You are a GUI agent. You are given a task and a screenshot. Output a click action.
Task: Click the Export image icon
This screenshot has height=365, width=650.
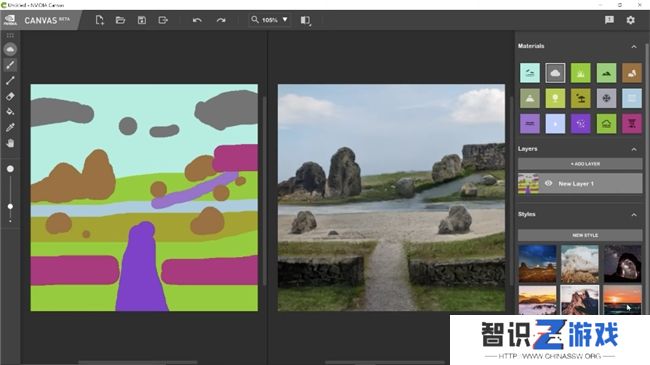click(x=163, y=20)
